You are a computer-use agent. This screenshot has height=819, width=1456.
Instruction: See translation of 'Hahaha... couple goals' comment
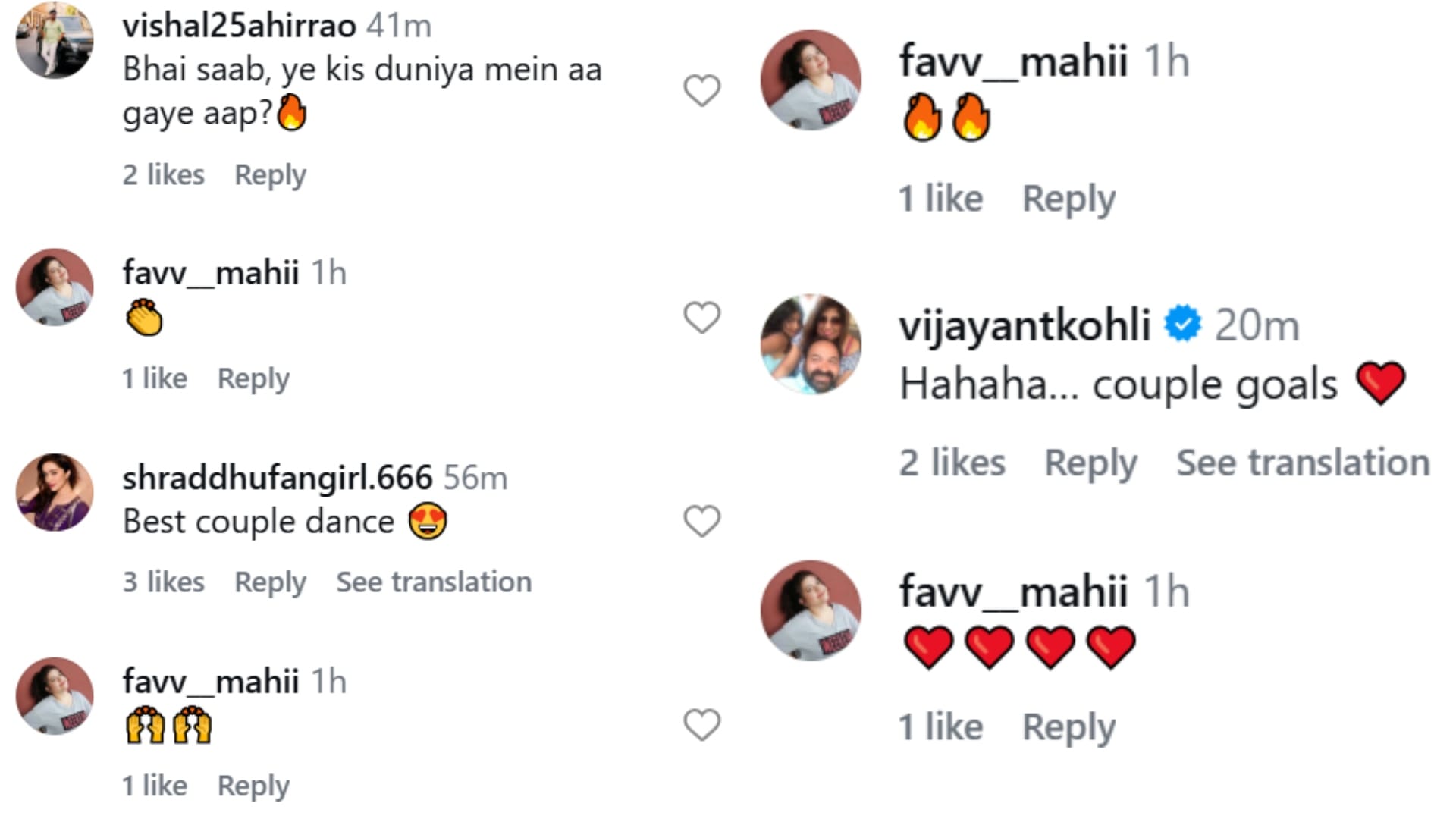click(1302, 463)
